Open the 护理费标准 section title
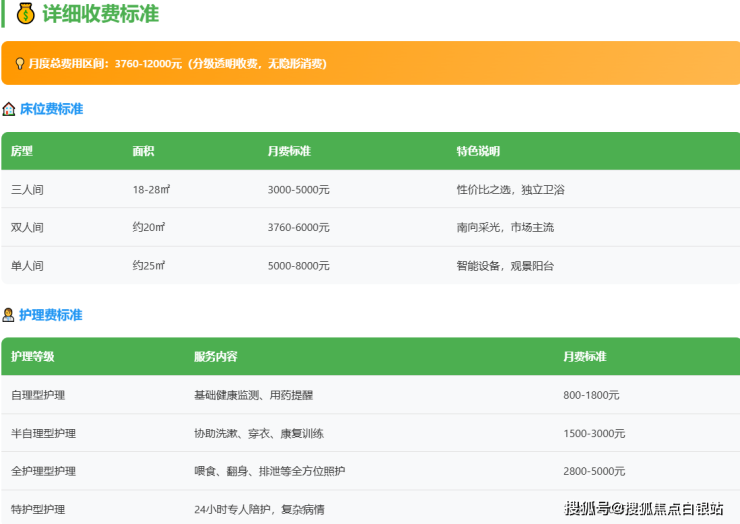Viewport: 740px width, 524px height. [51, 315]
